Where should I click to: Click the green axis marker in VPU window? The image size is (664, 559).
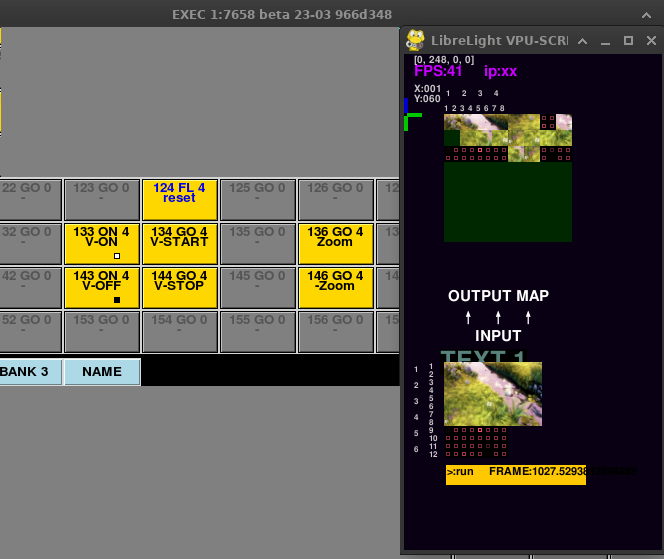(411, 121)
